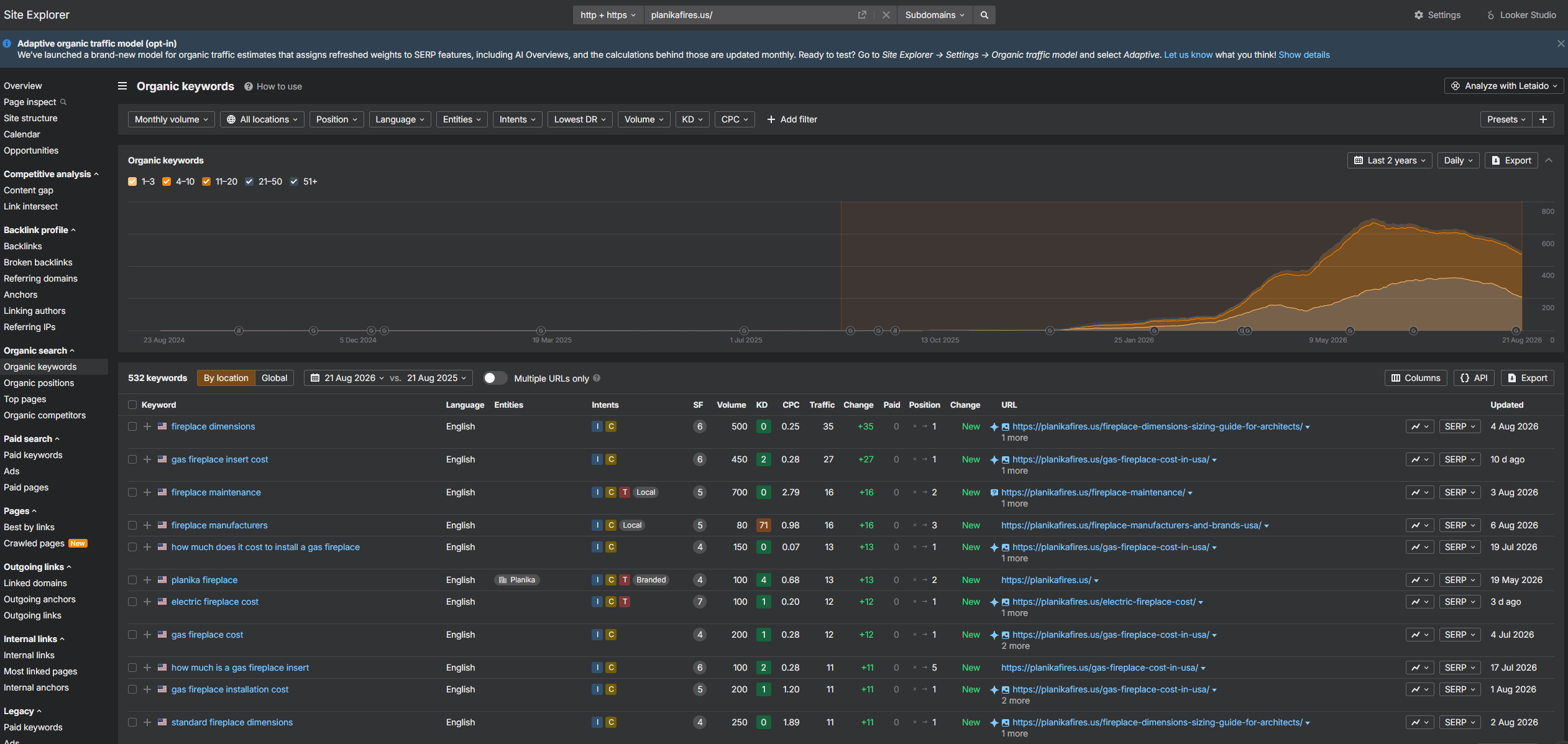Open the API button
Image resolution: width=1568 pixels, height=744 pixels.
(x=1474, y=378)
